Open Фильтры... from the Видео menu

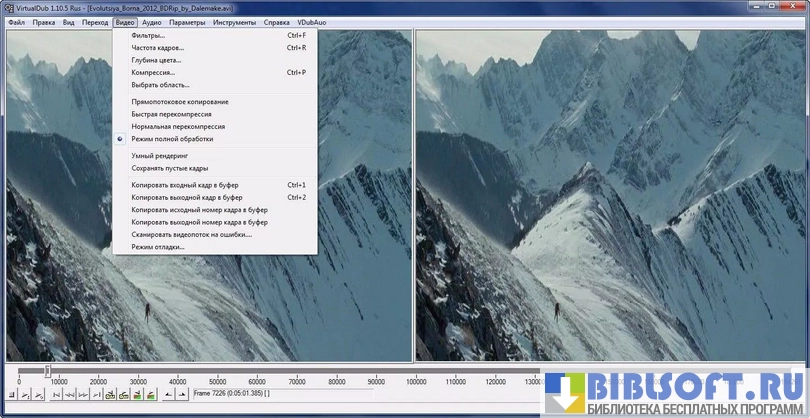click(147, 35)
